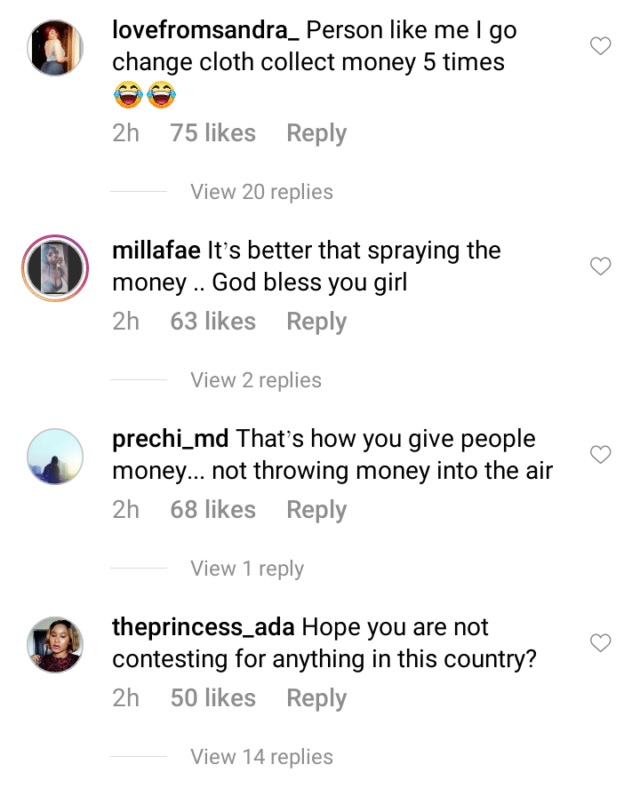Open the theprincess_ada username link
The image size is (640, 796).
203,628
